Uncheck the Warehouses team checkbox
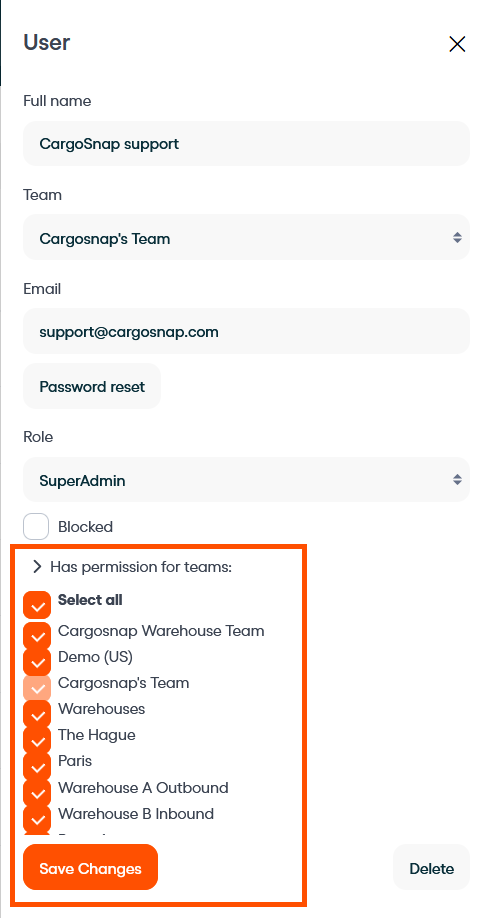 click(37, 713)
